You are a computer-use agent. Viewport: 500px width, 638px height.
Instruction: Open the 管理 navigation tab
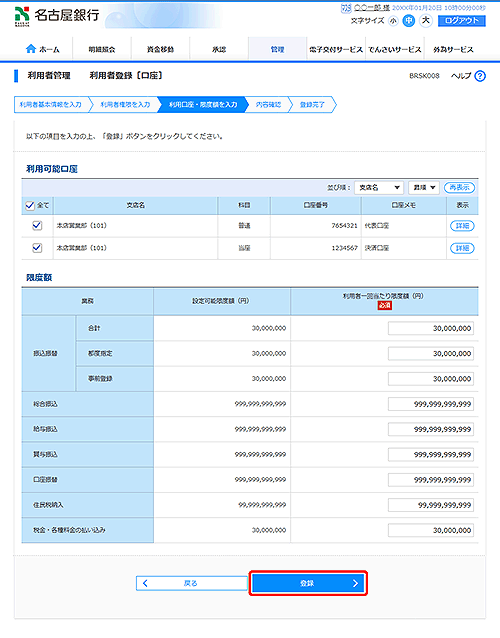[x=277, y=49]
